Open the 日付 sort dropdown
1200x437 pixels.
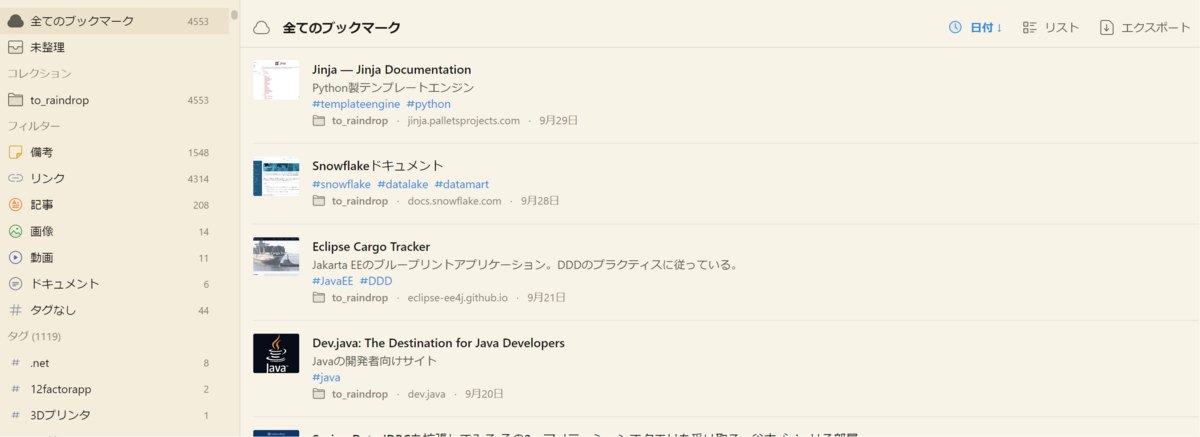975,28
